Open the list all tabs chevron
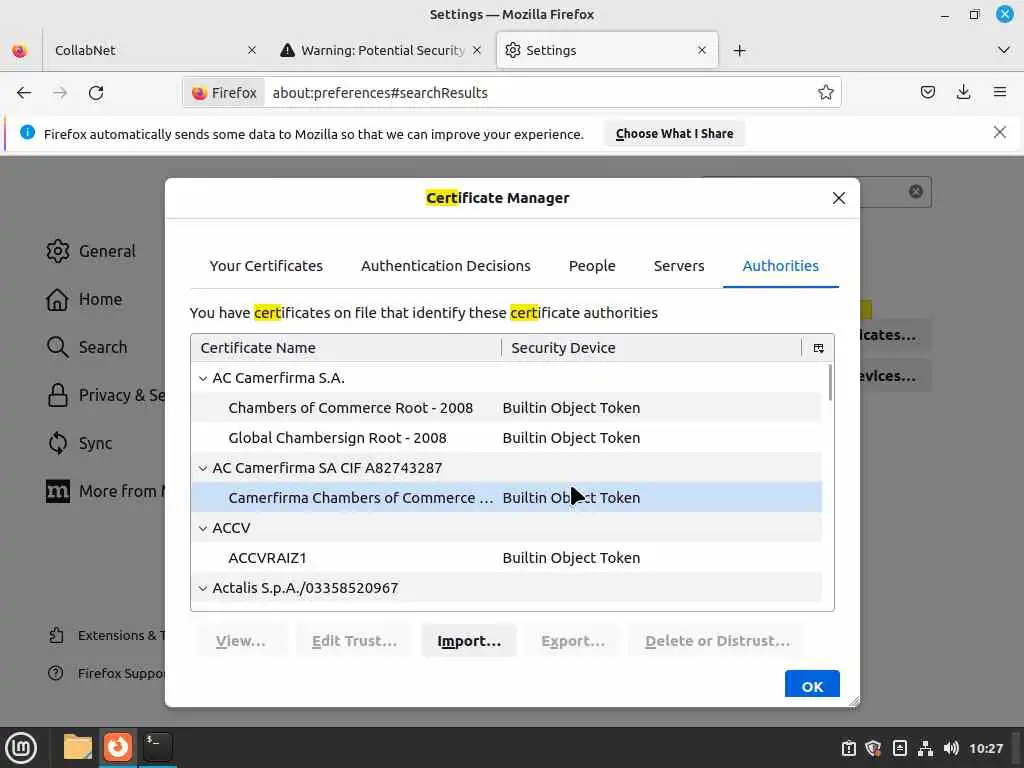 1004,50
